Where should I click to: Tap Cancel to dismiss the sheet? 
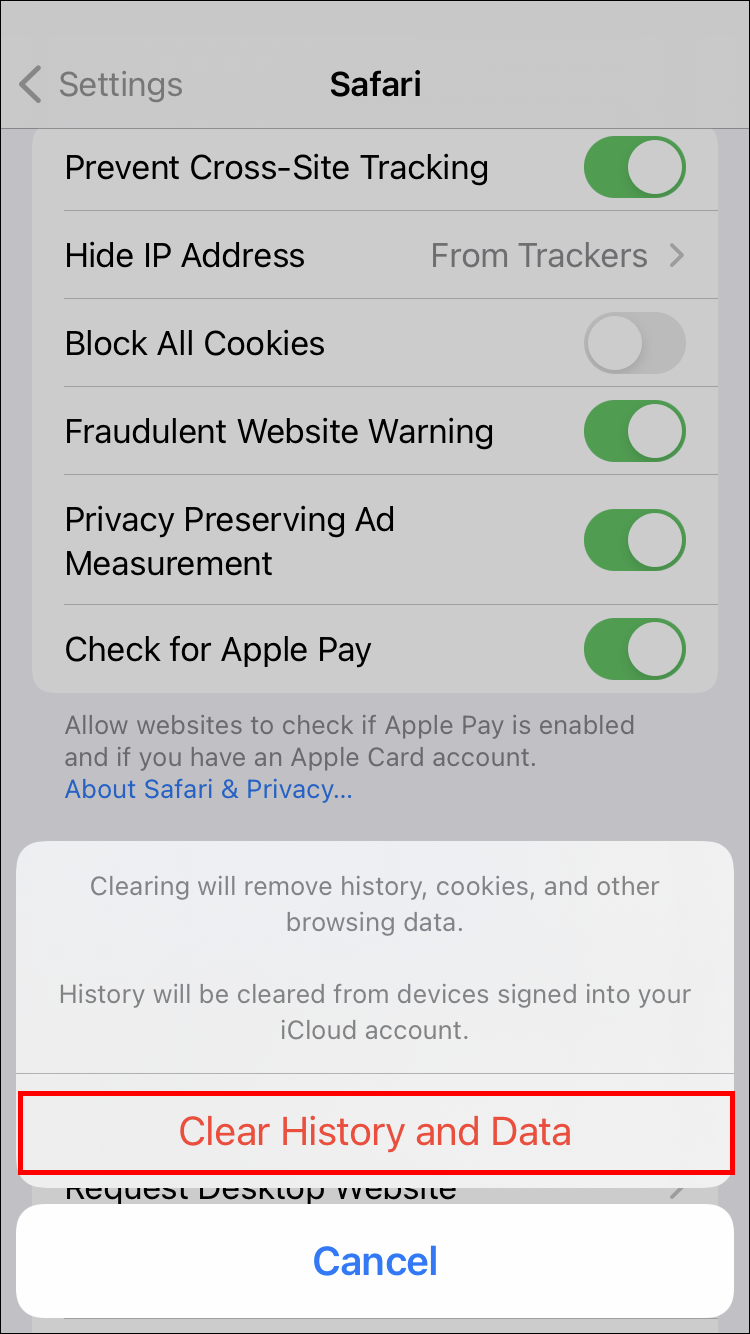[x=375, y=1260]
